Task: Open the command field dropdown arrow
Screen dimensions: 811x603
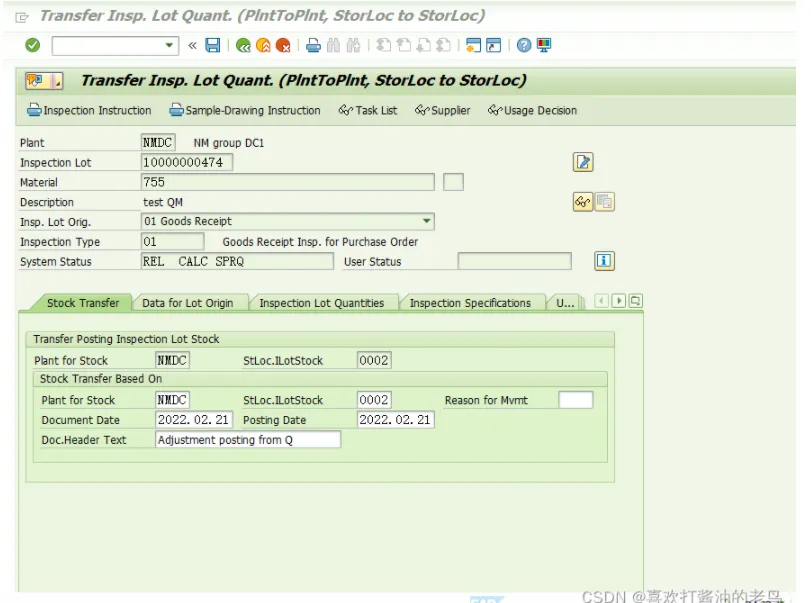Action: pyautogui.click(x=169, y=46)
